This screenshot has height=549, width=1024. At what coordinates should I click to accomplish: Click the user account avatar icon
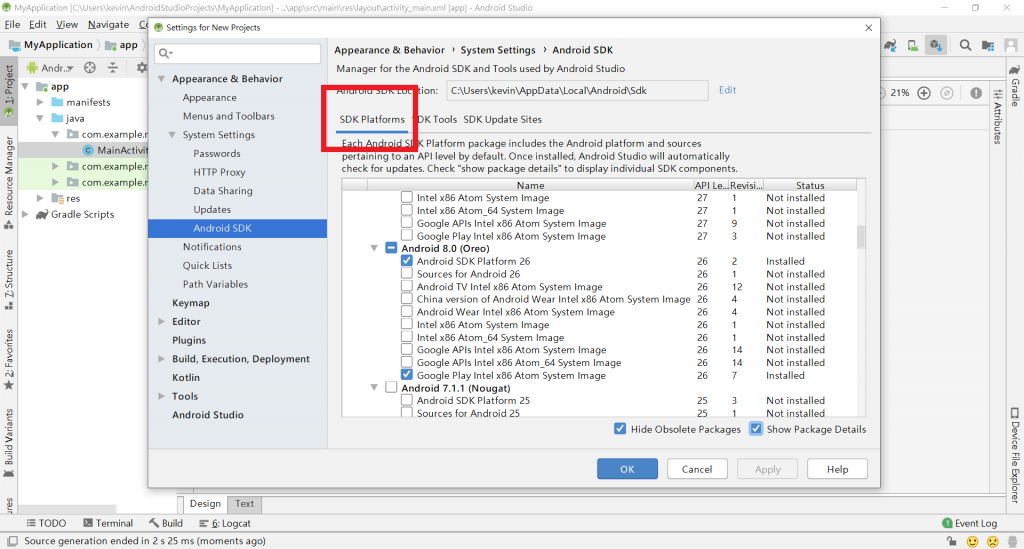(1011, 45)
